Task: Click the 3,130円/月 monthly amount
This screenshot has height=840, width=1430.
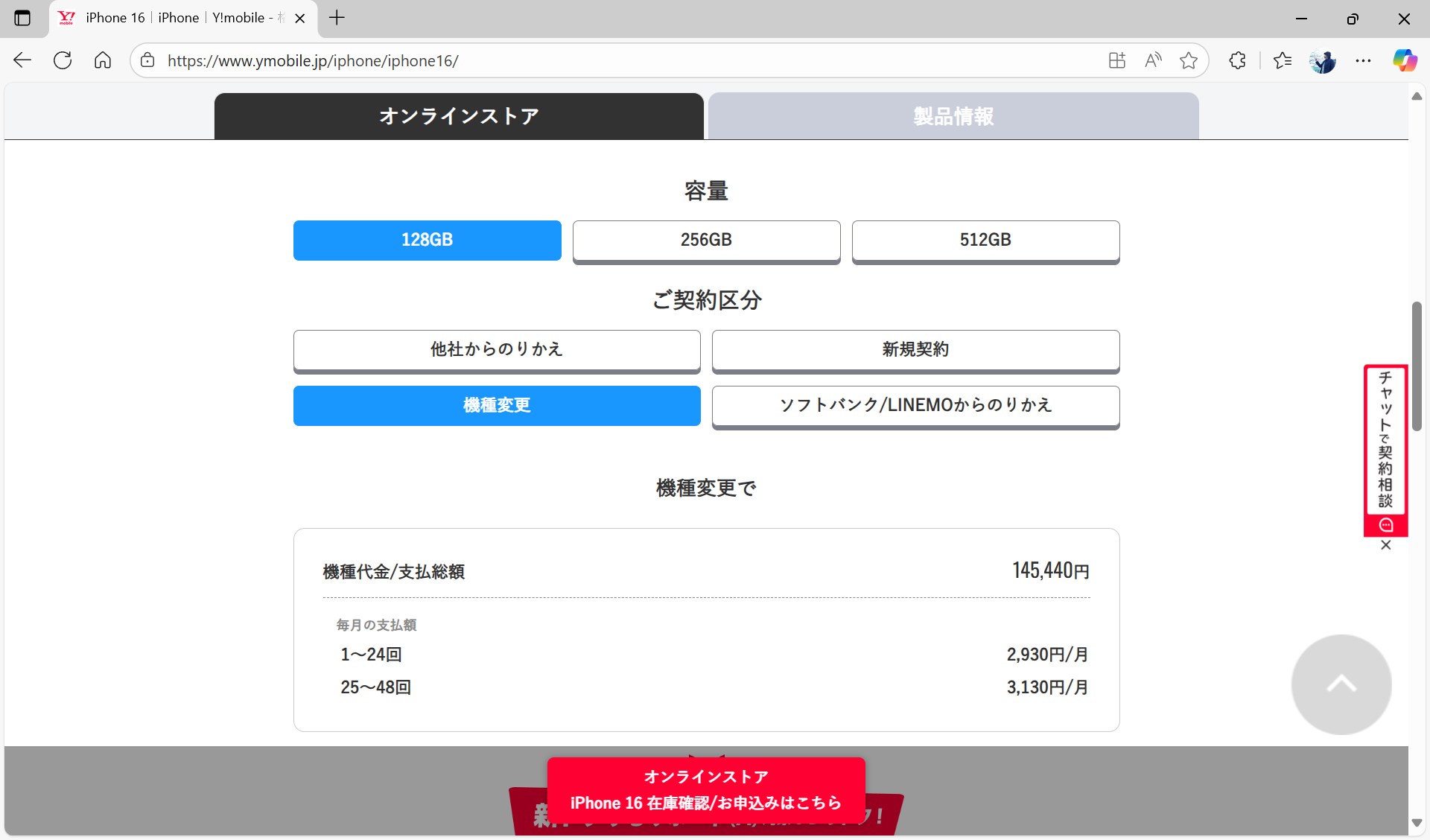Action: [1048, 687]
